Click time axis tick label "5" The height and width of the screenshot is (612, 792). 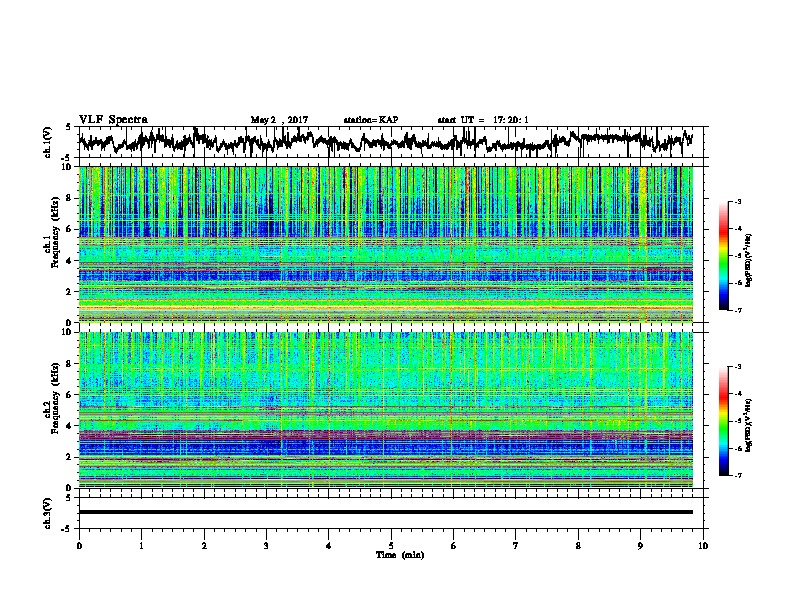pyautogui.click(x=391, y=546)
